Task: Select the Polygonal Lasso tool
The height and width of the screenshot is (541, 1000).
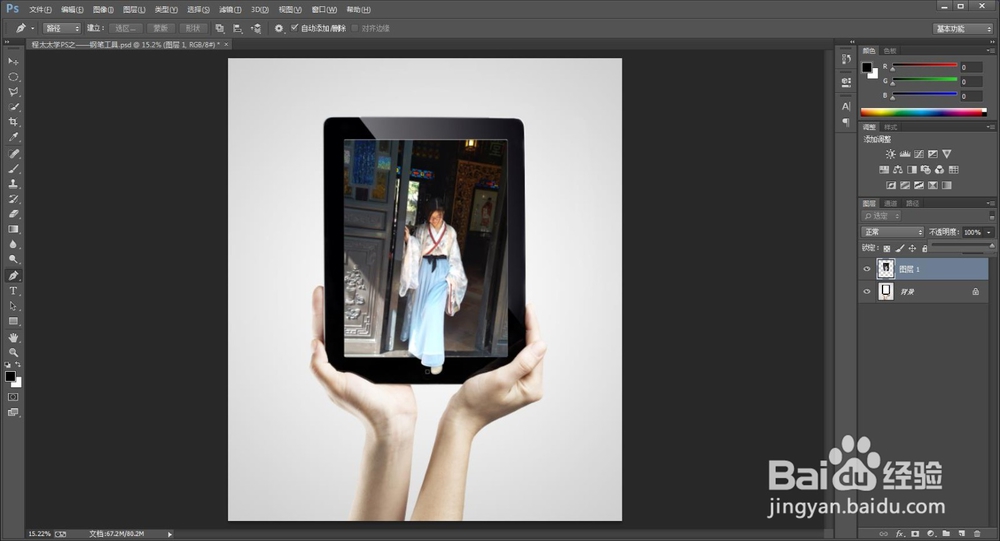Action: click(x=13, y=92)
